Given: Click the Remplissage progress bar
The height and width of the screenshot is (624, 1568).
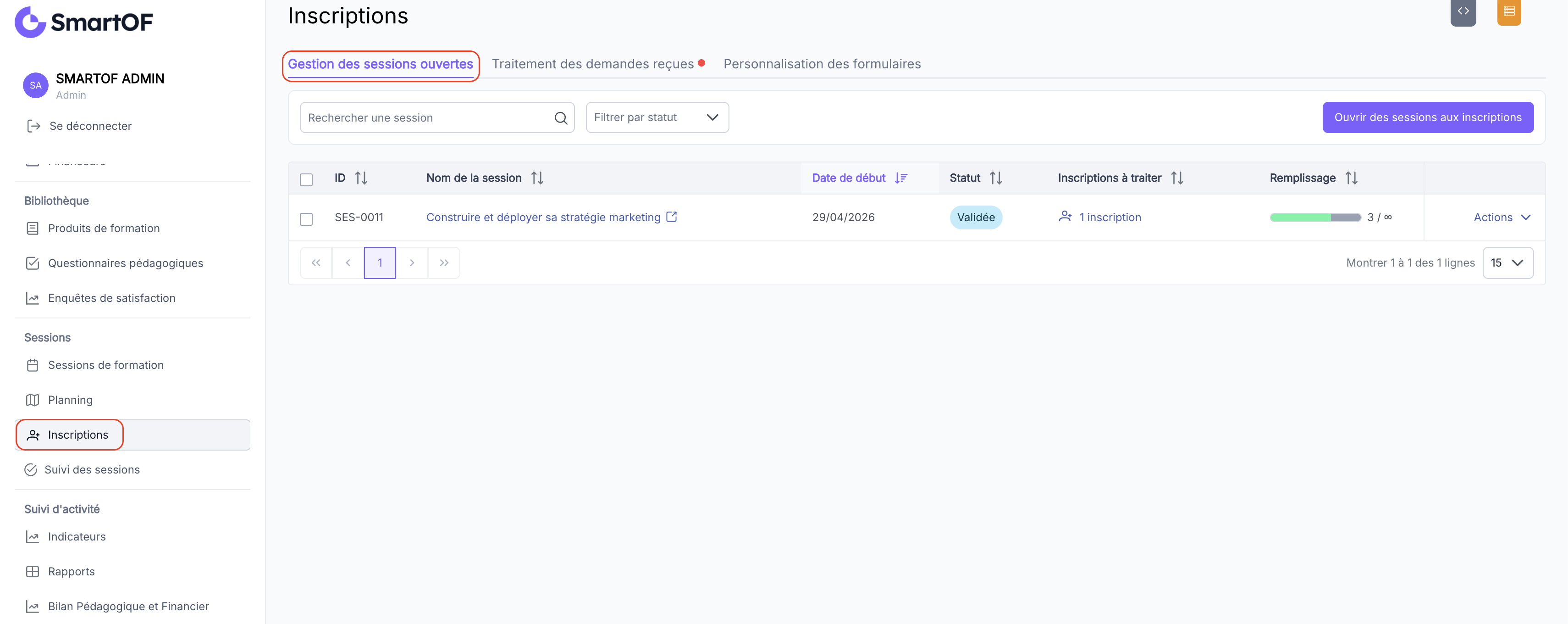Looking at the screenshot, I should point(1315,217).
